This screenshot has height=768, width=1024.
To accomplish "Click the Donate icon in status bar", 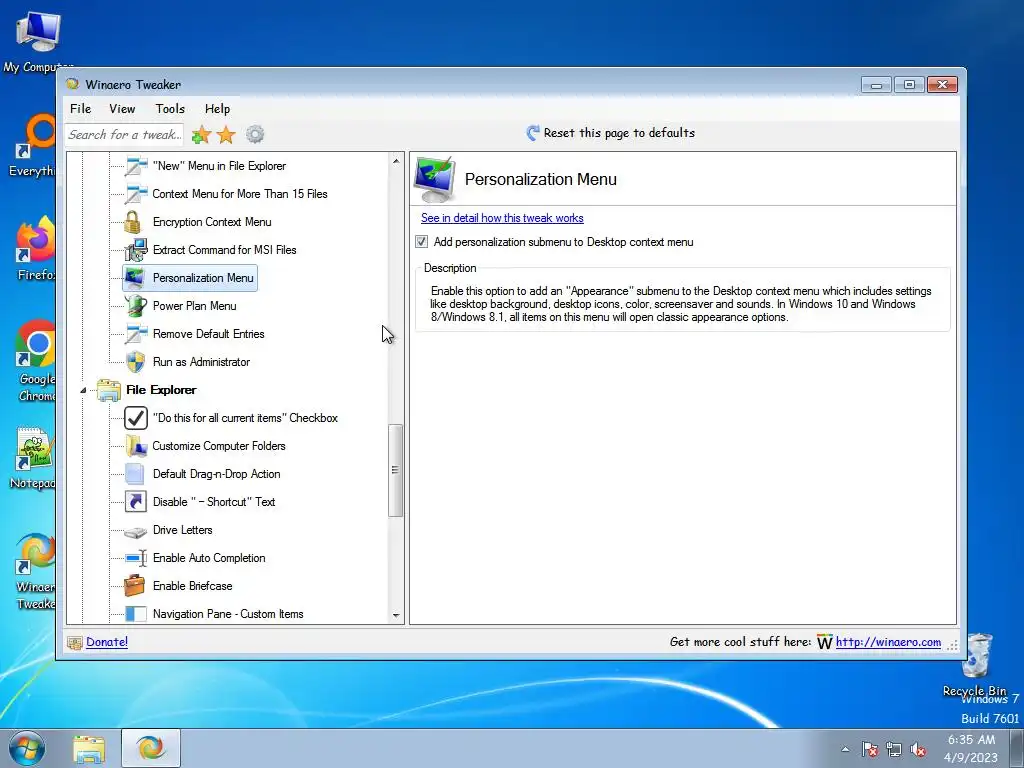I will [75, 643].
